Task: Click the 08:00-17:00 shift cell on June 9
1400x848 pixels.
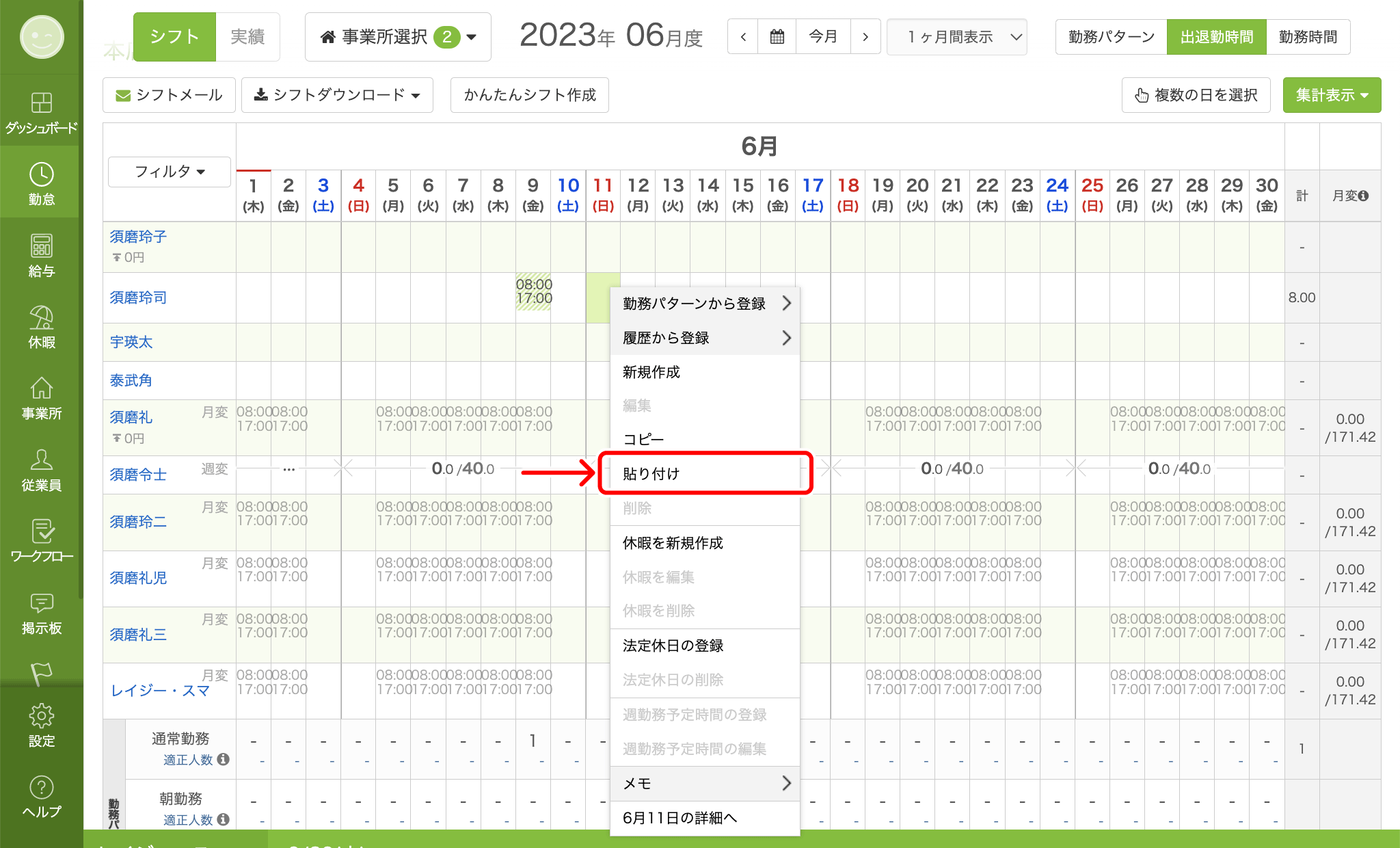Action: coord(533,292)
